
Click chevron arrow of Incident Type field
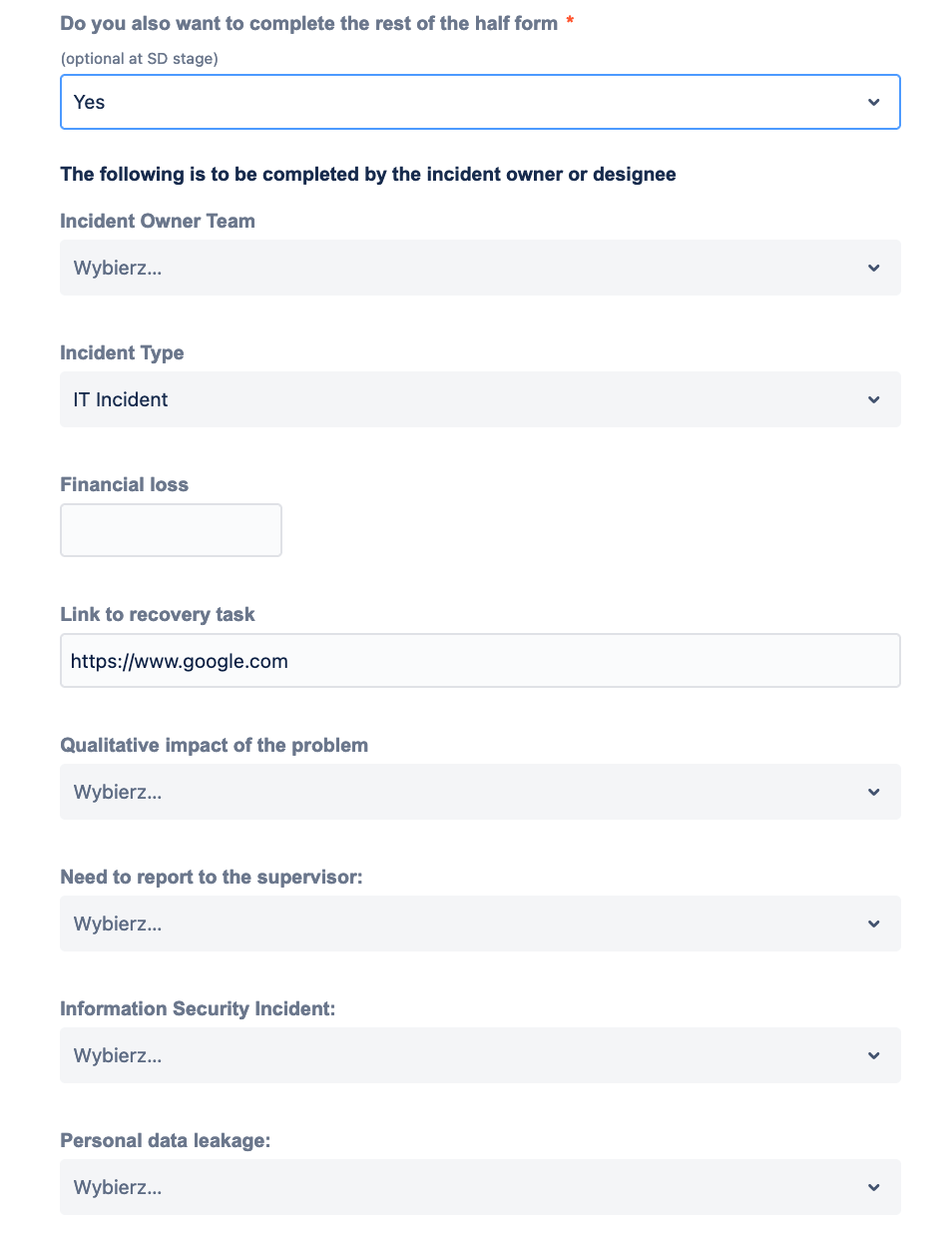874,399
